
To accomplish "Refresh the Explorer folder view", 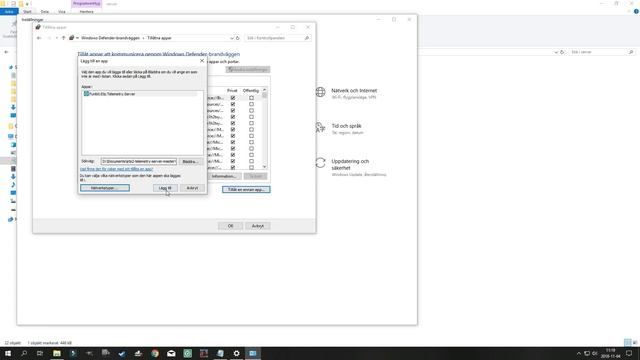I will (x=562, y=52).
